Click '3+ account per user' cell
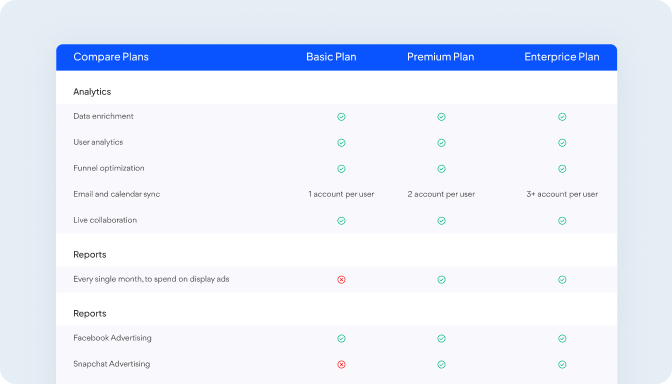The width and height of the screenshot is (672, 384). pos(562,194)
